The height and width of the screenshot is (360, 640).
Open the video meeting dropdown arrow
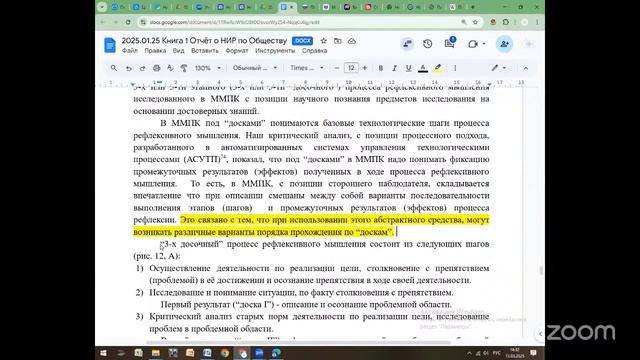484,44
